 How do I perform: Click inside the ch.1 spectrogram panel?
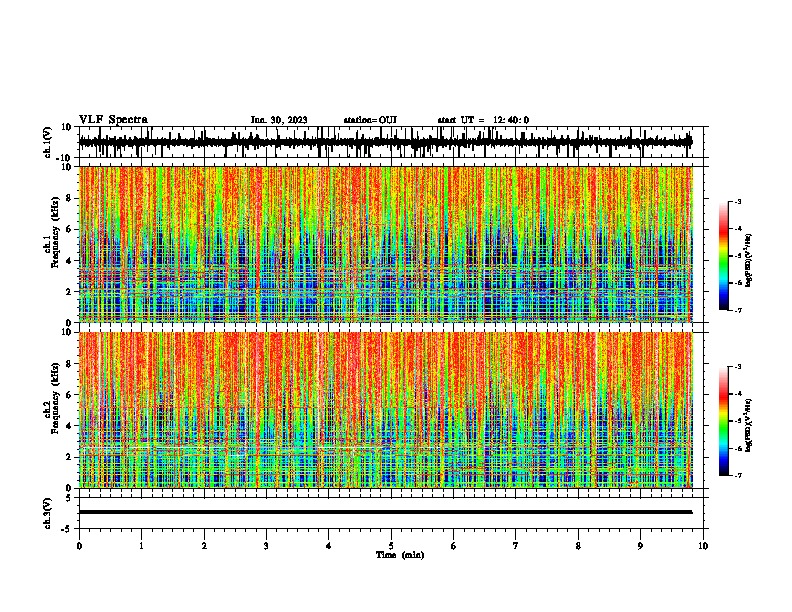coord(385,244)
